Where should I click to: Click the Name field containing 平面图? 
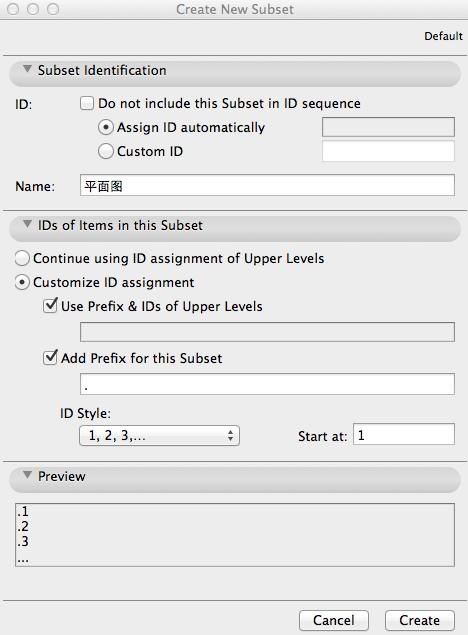[267, 185]
